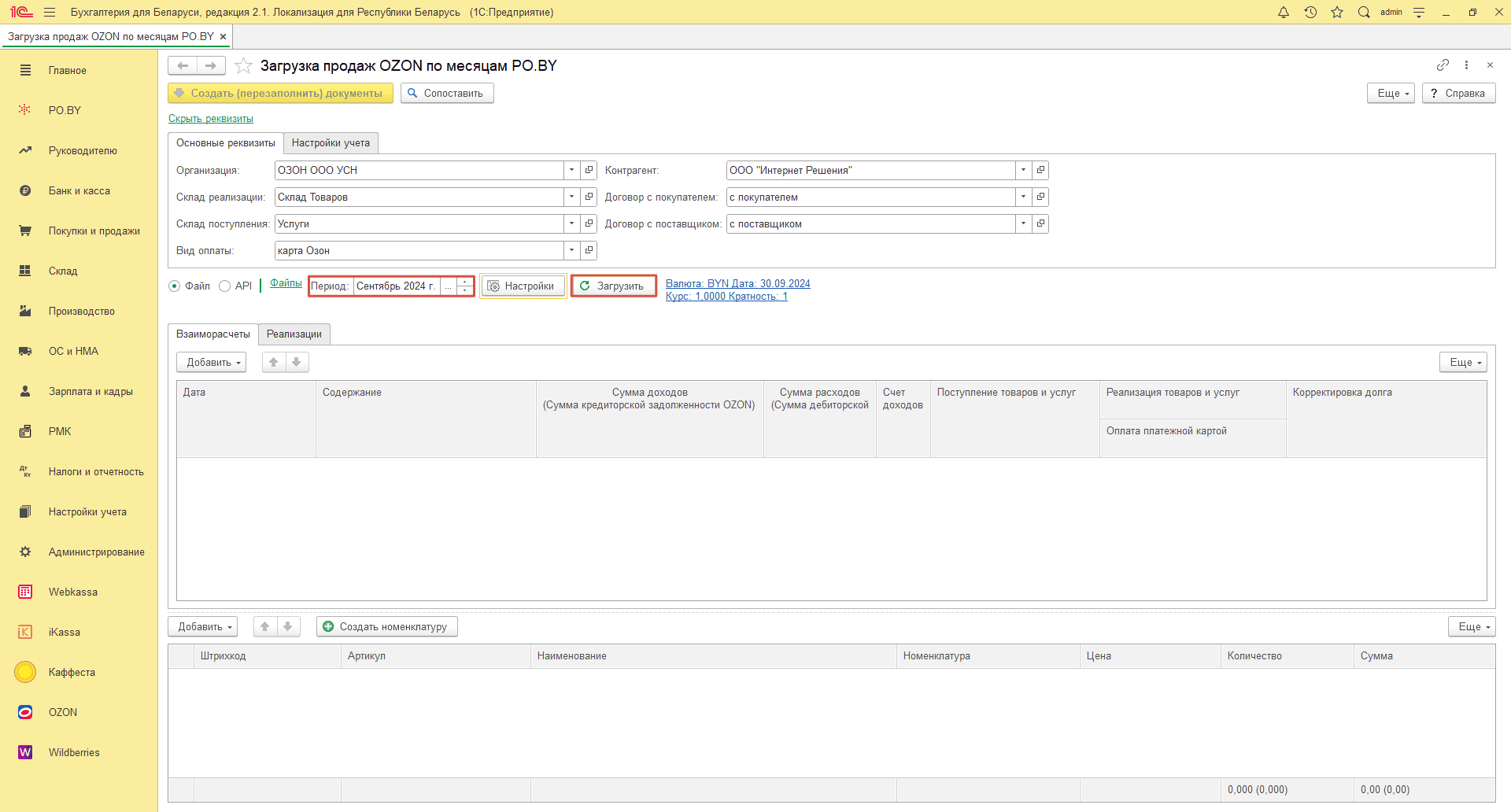Switch to Реализации tab

pyautogui.click(x=294, y=334)
